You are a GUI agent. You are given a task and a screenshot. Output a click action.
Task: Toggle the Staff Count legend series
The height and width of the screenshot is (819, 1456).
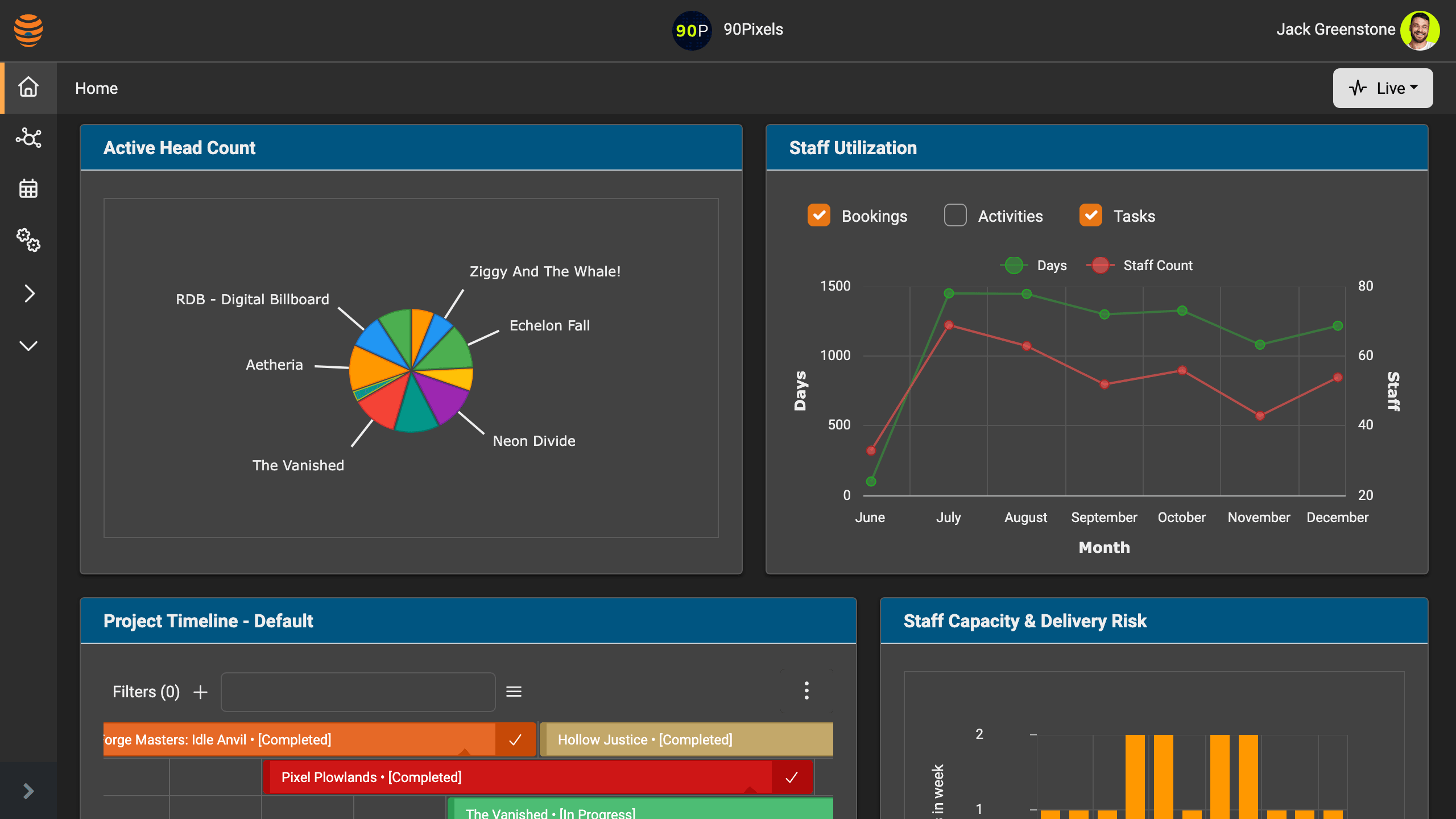[1140, 266]
